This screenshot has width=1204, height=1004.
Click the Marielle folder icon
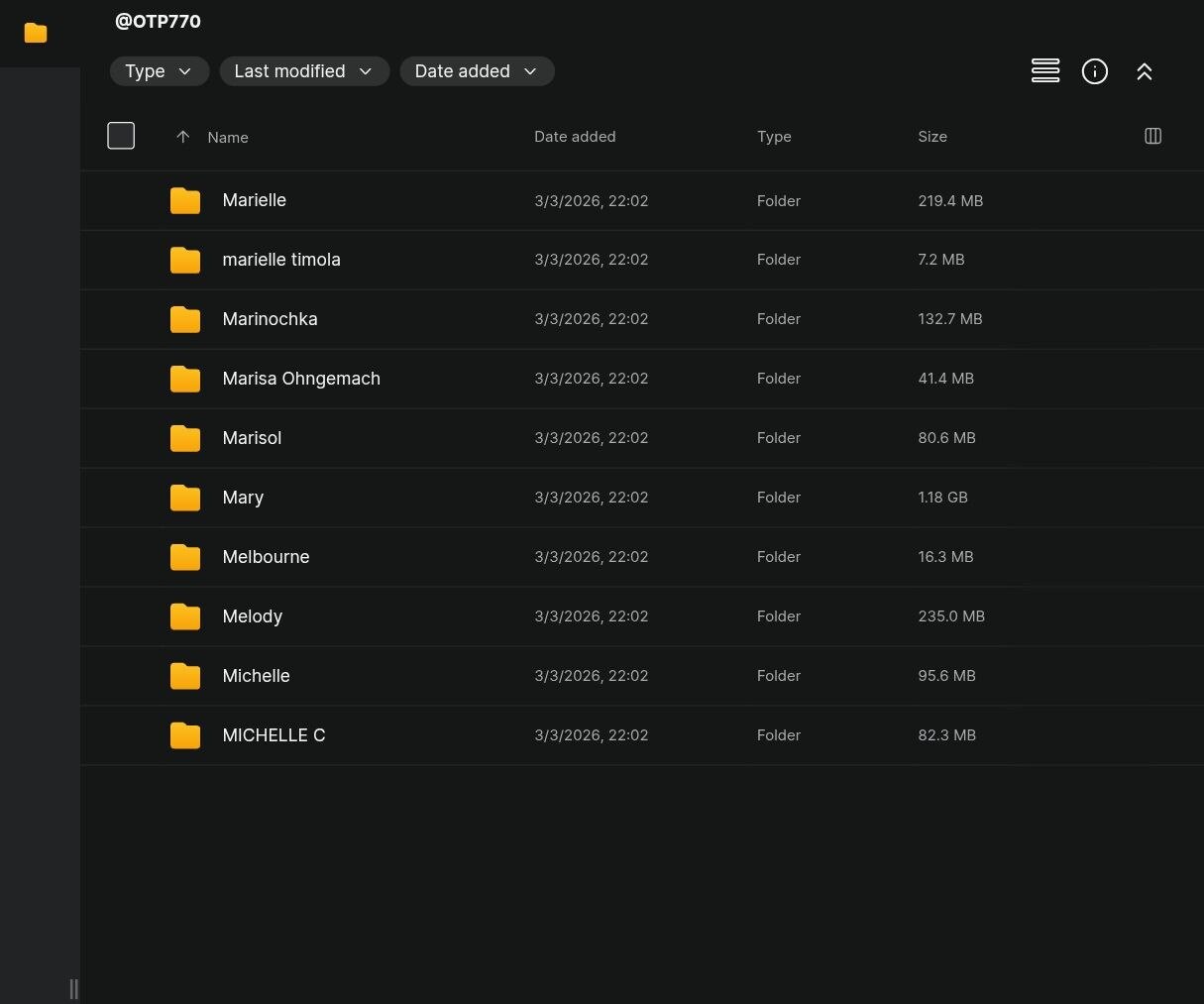[x=185, y=200]
